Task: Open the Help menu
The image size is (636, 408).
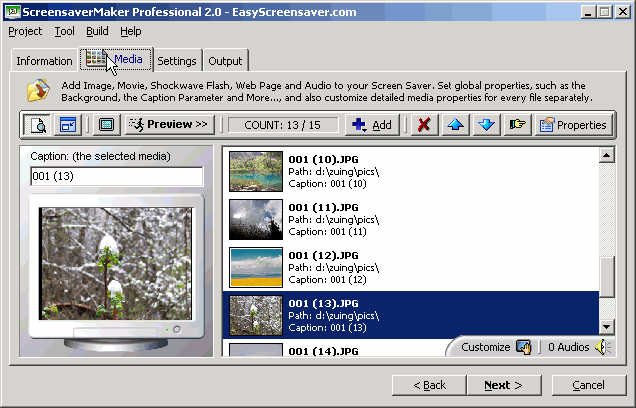Action: (x=131, y=31)
